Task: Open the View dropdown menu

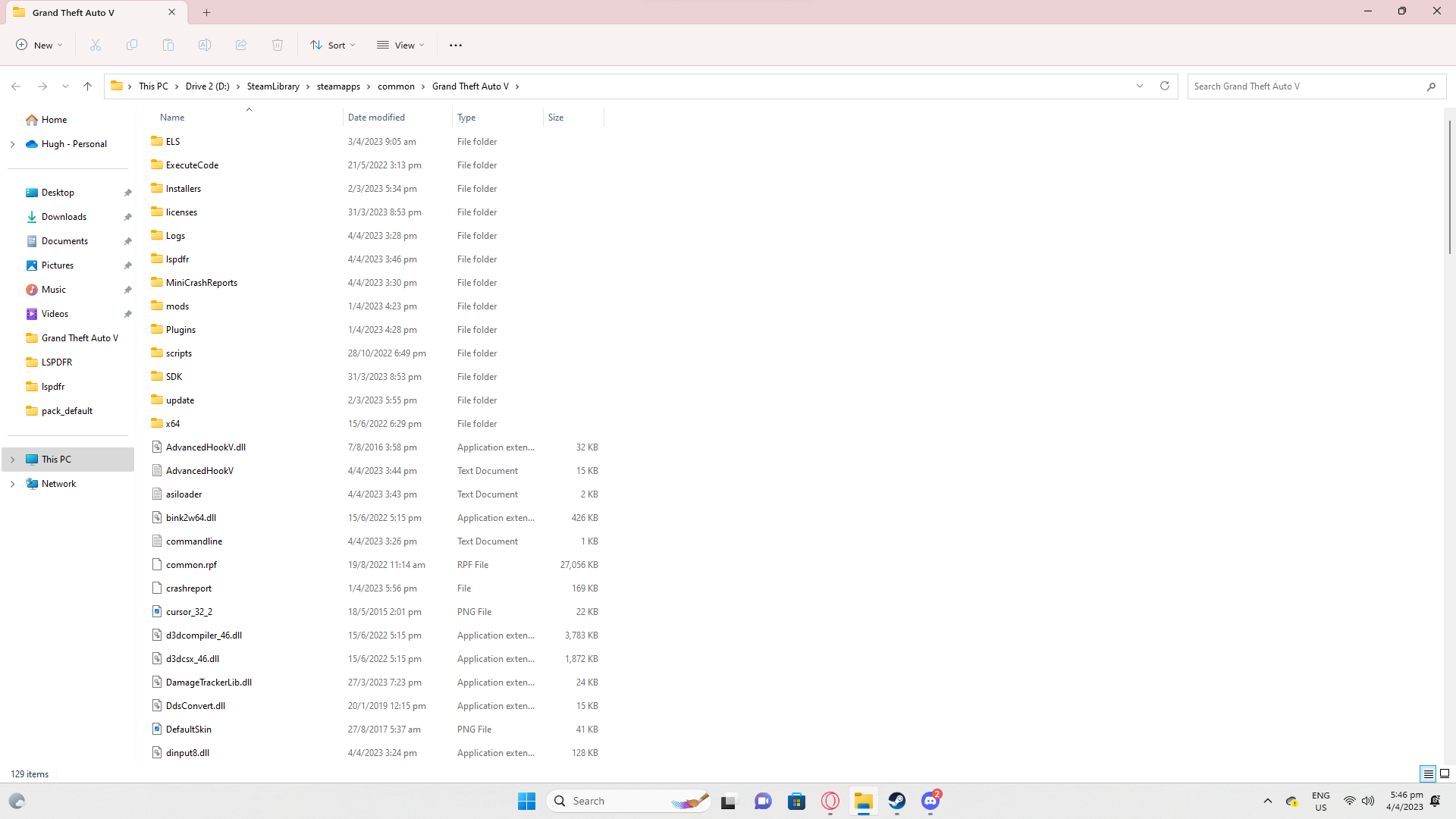Action: point(400,45)
